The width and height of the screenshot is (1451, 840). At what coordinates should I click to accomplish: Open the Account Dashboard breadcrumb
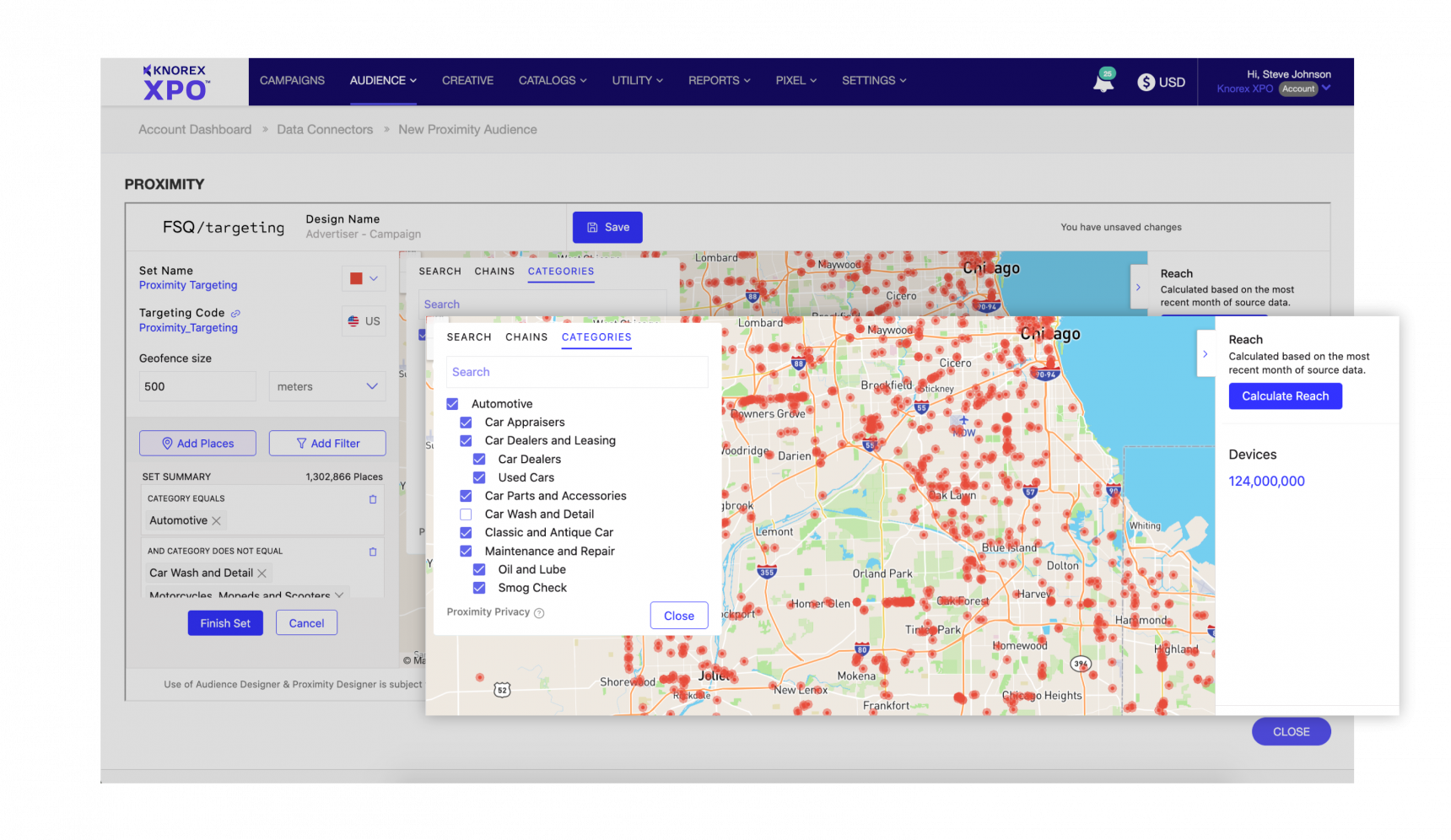[x=195, y=130]
